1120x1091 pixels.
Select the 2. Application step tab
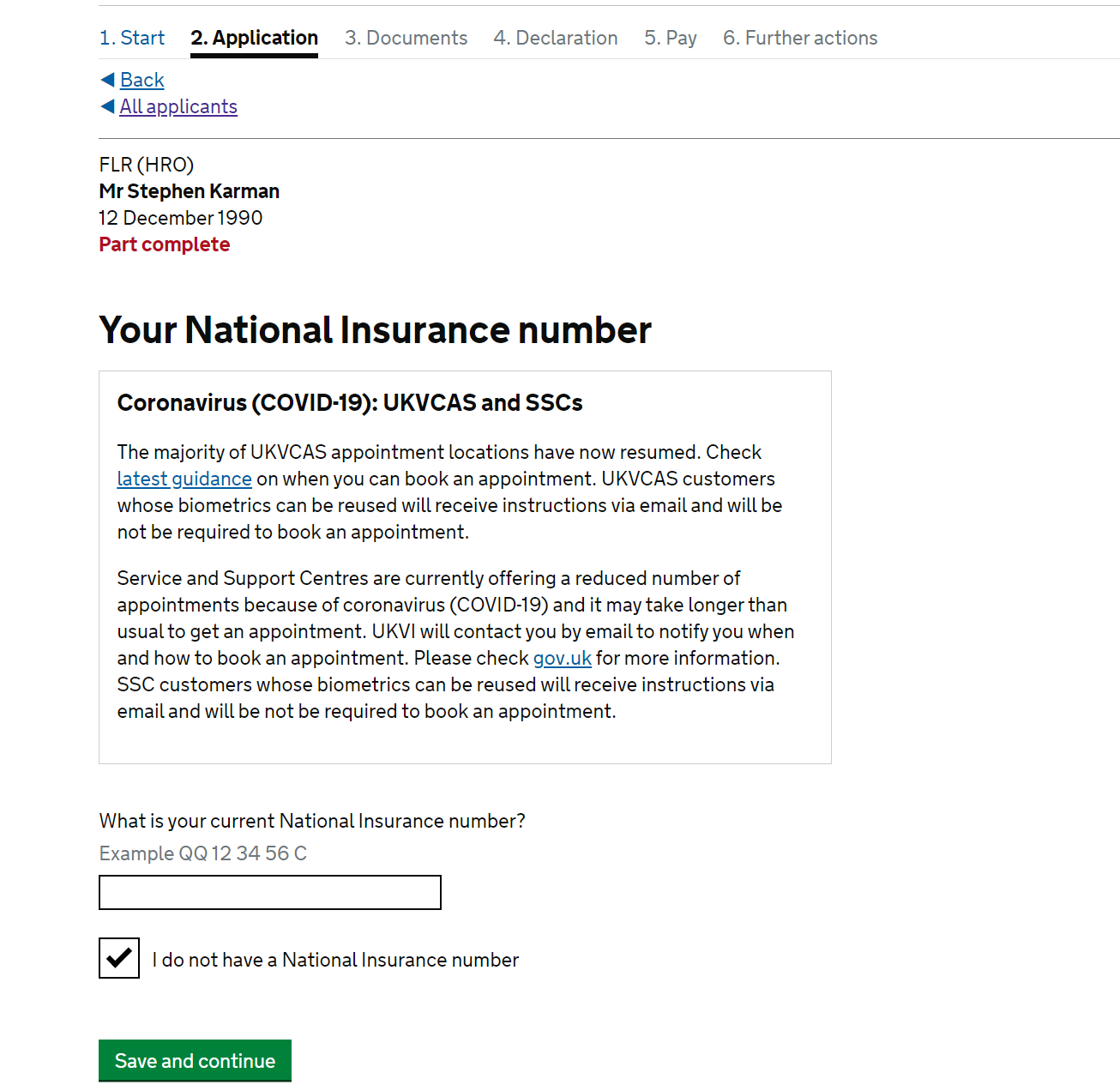[254, 38]
